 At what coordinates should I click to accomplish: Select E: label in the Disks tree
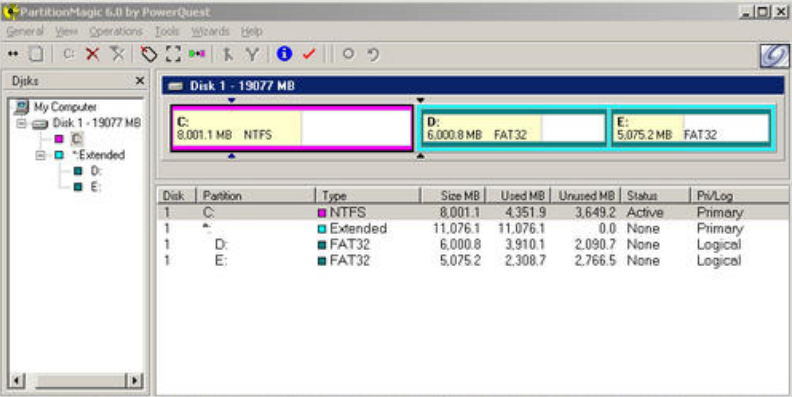pos(95,187)
